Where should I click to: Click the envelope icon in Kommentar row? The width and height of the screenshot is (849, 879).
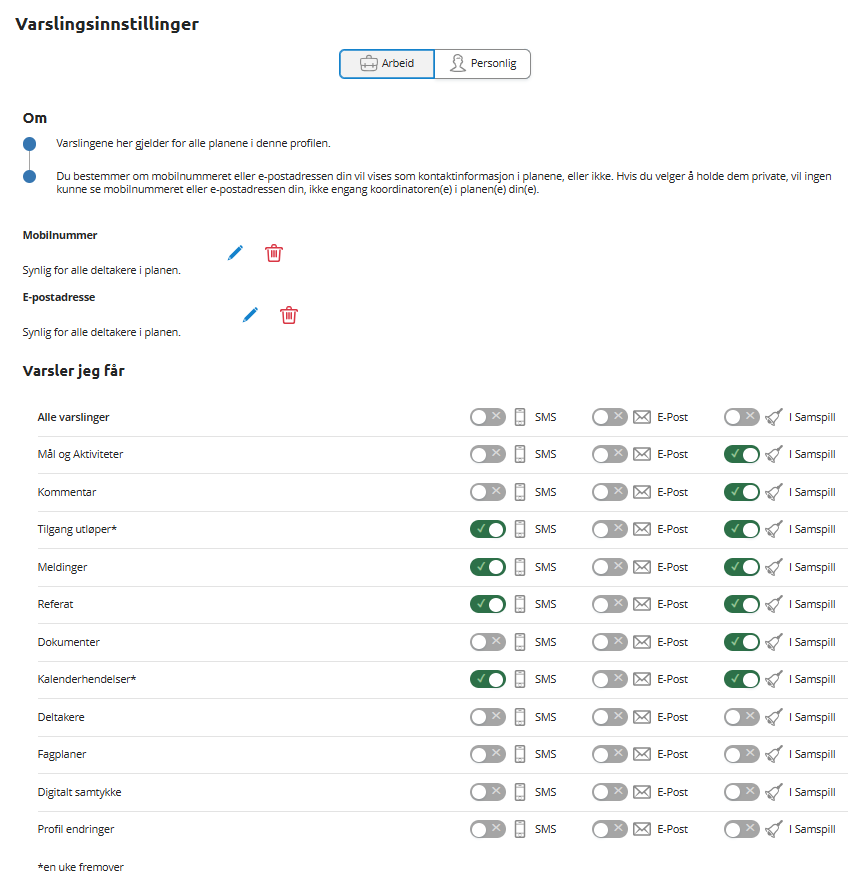[x=642, y=492]
